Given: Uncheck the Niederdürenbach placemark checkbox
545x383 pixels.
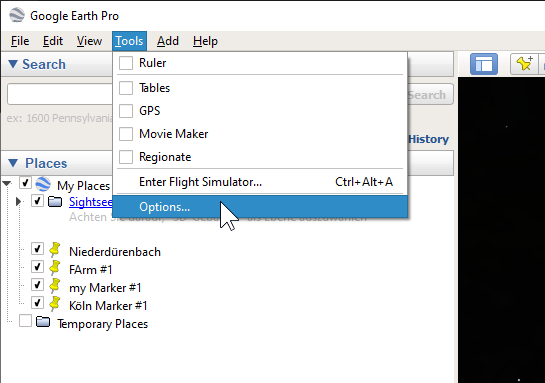Looking at the screenshot, I should pos(37,248).
